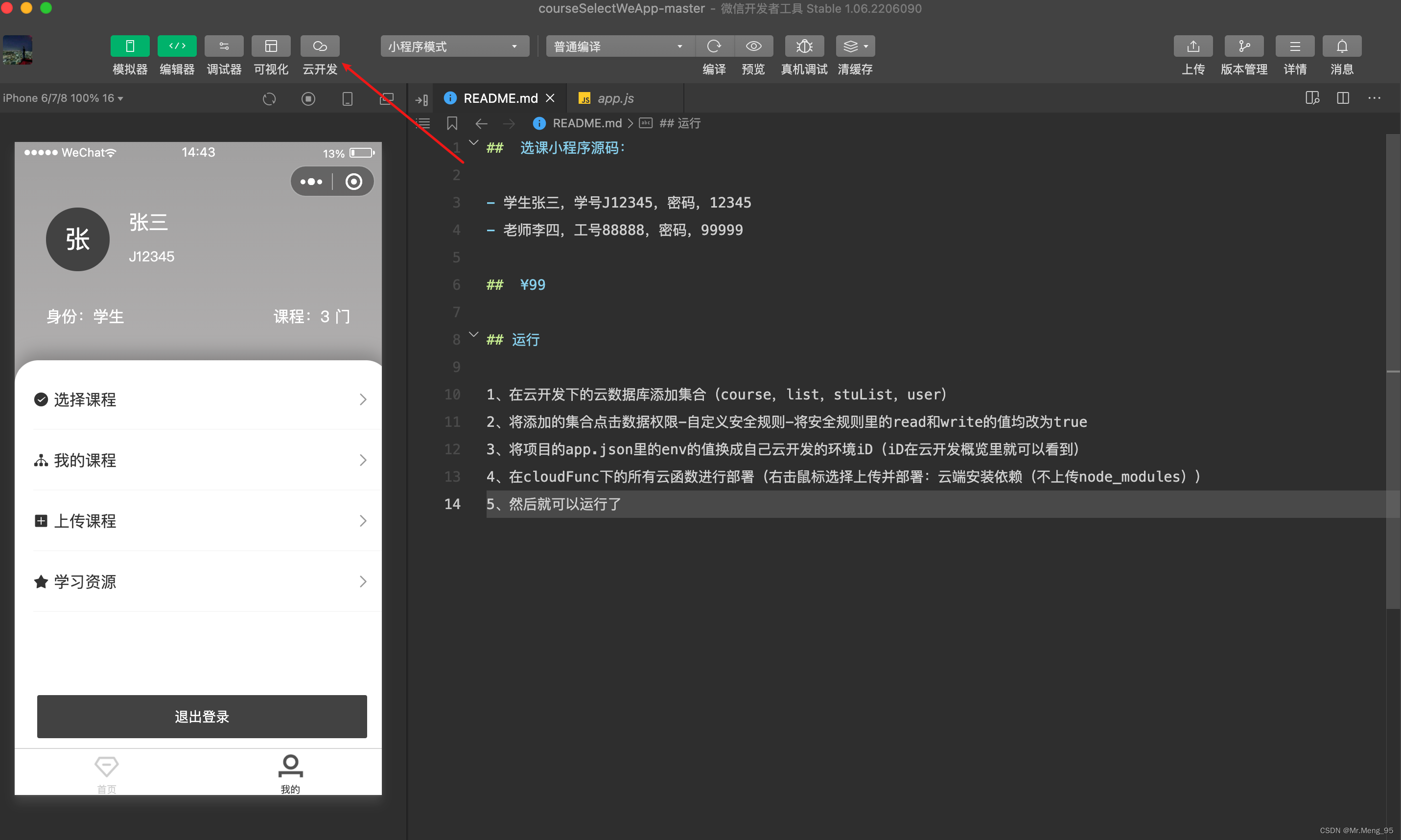Navigate forward with the right arrow

[x=509, y=123]
